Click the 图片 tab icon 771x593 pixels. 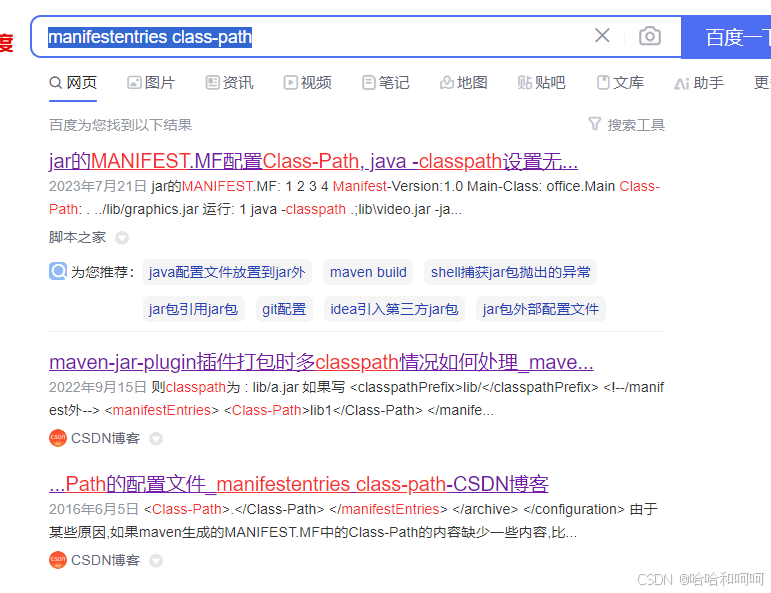134,83
